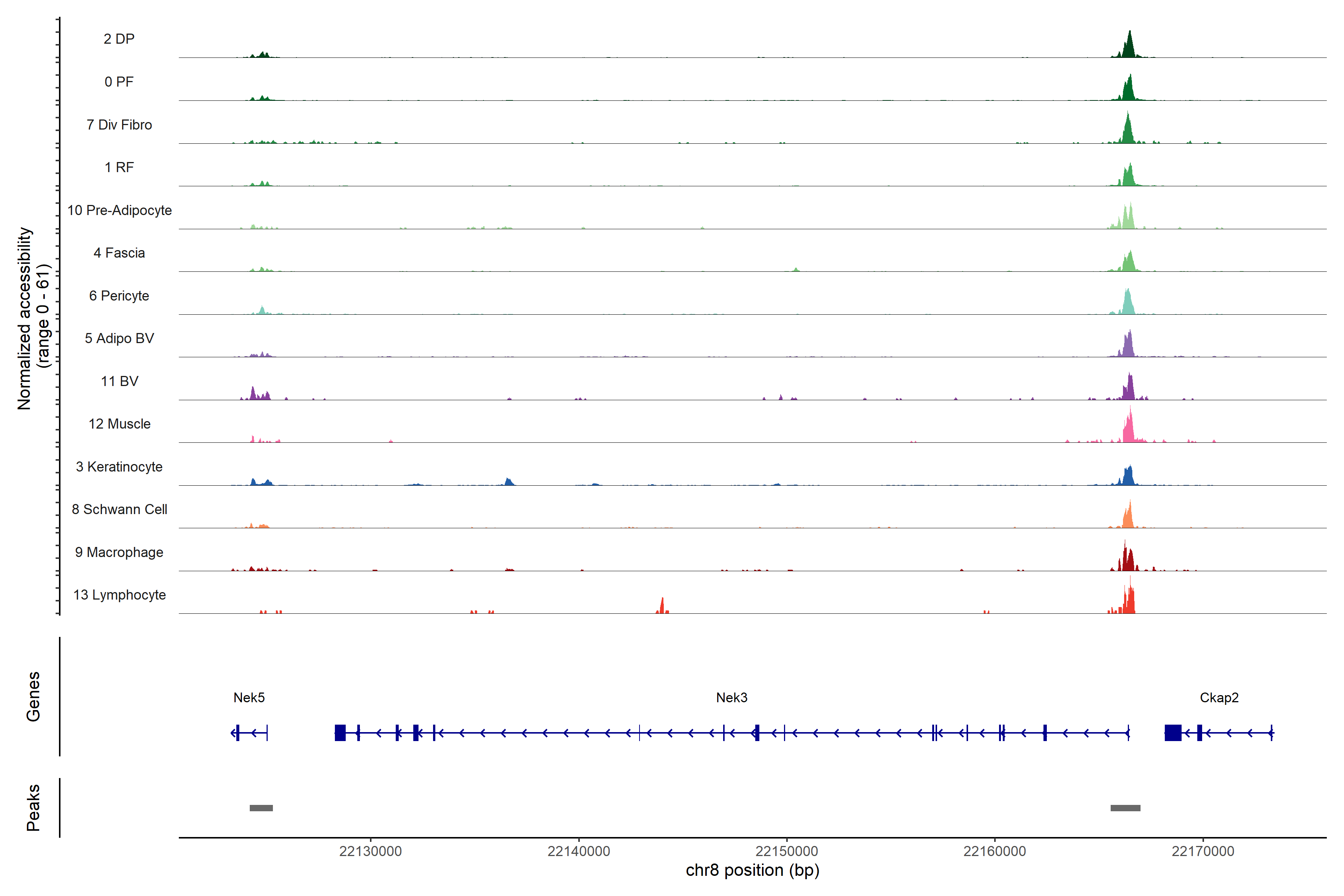Click the left gray peak bar
The image size is (1344, 896).
[261, 808]
